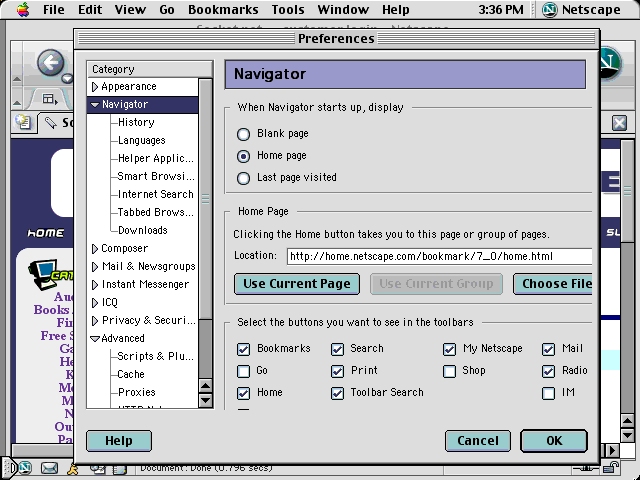Toggle the Radio checkbox
Image resolution: width=640 pixels, height=480 pixels.
point(549,371)
